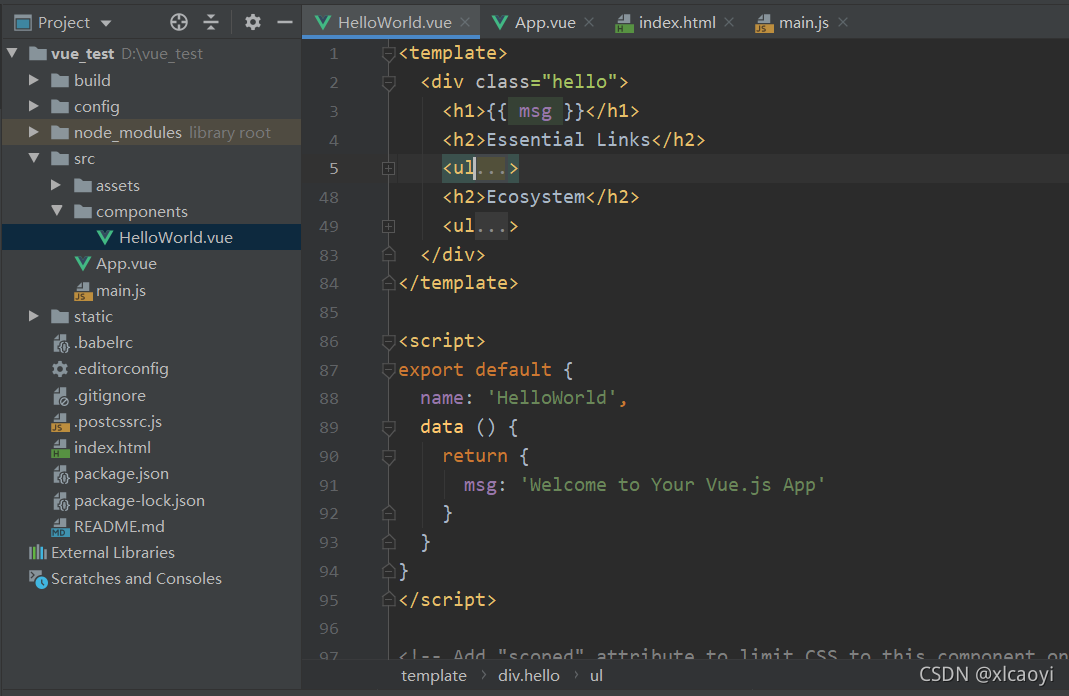Fold the script tag on line 86
The width and height of the screenshot is (1069, 696).
click(389, 341)
